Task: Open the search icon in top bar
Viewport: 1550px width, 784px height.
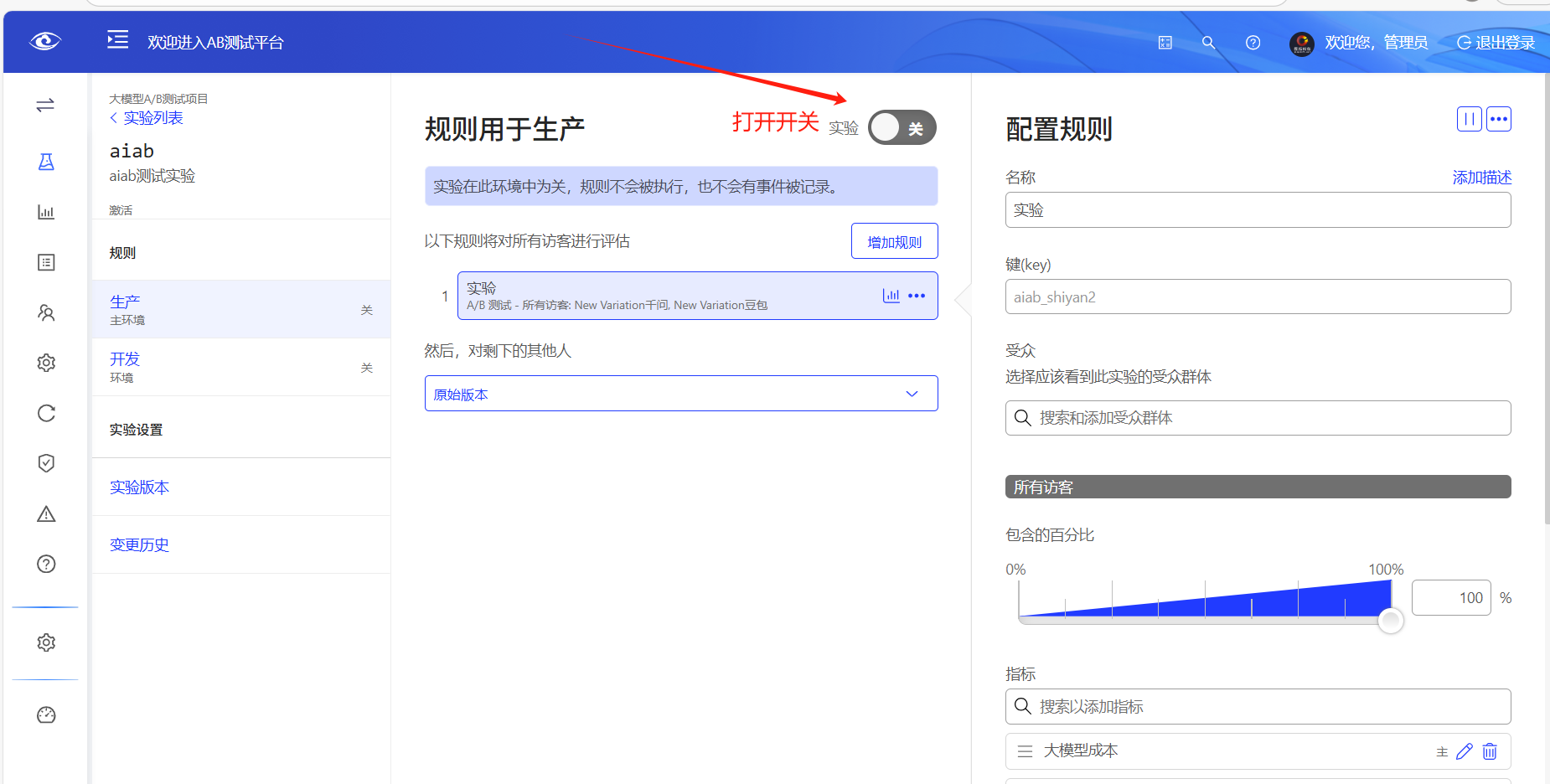Action: (x=1209, y=42)
